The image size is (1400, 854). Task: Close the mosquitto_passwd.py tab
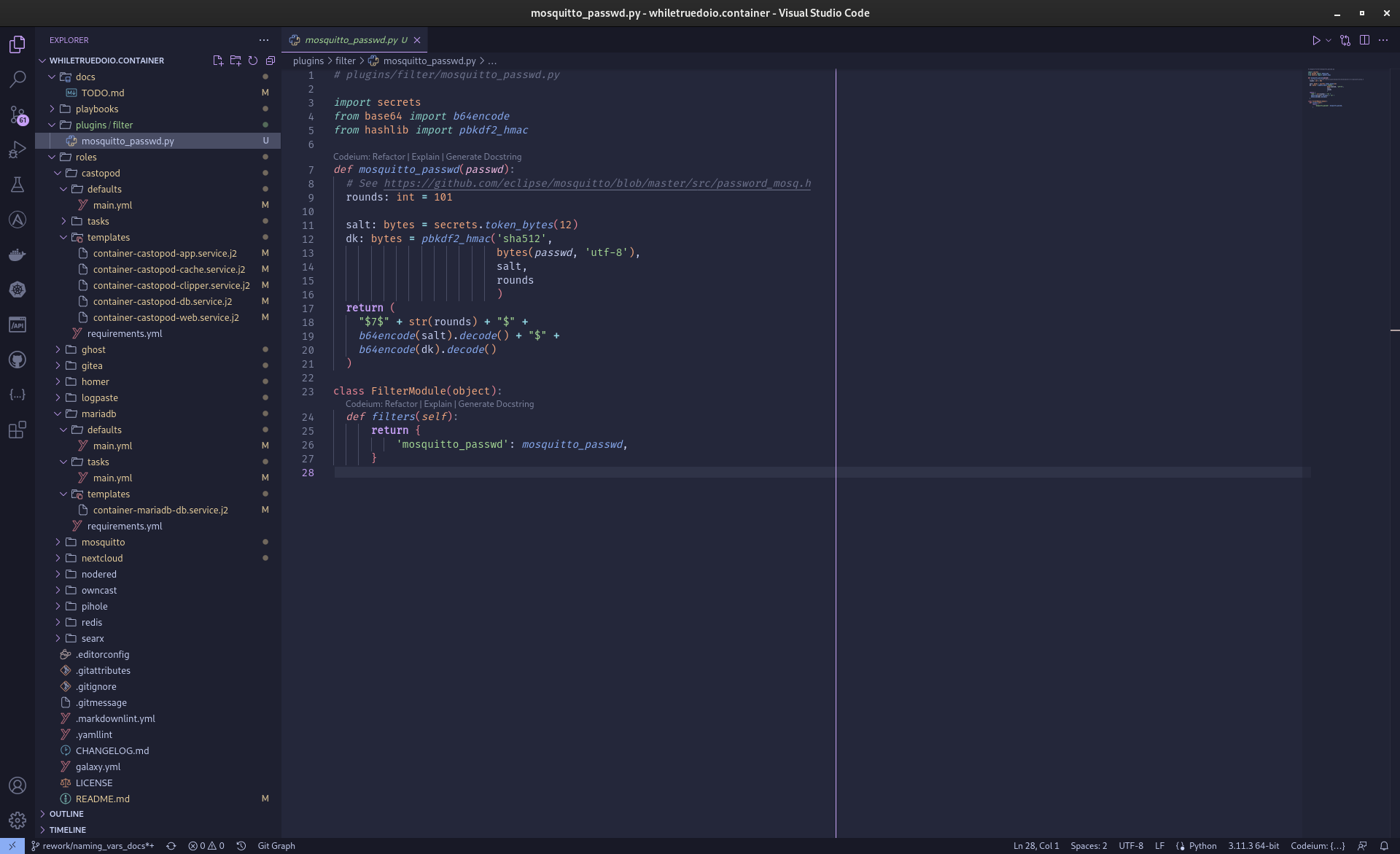coord(417,40)
